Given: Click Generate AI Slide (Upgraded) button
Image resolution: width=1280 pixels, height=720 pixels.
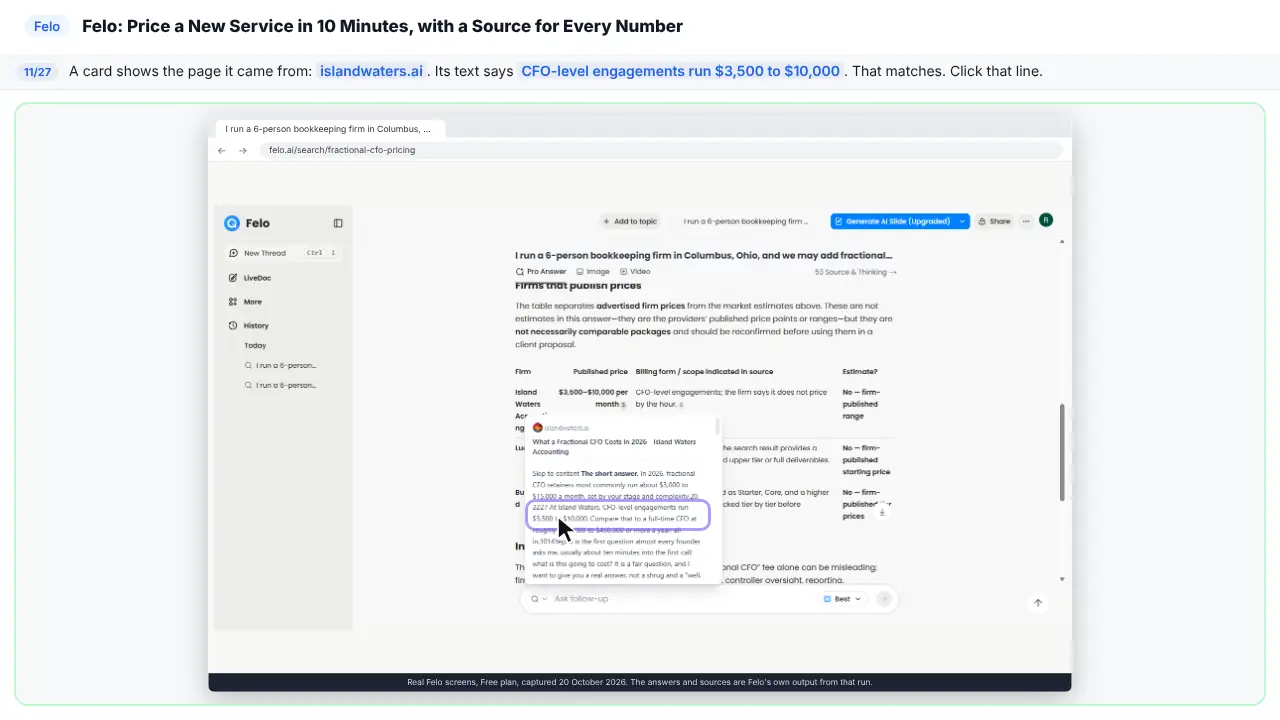Looking at the screenshot, I should (892, 221).
